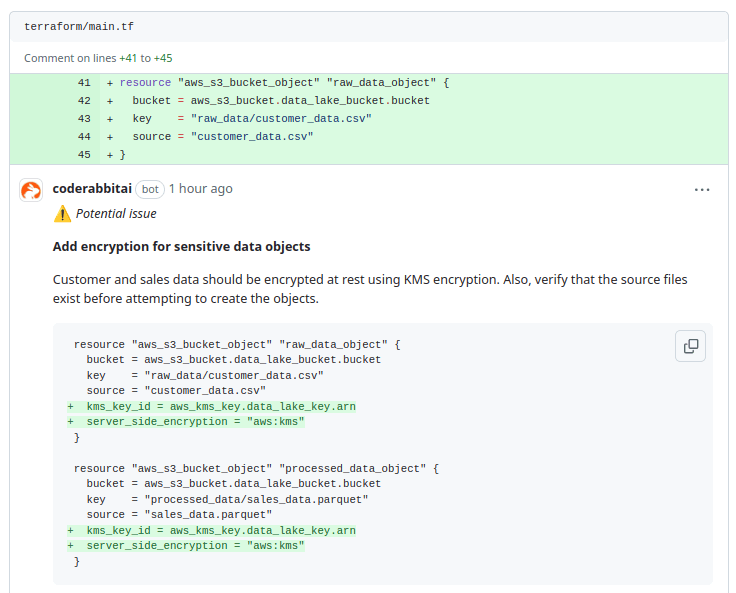Click the 'Add encryption for sensitive data objects' heading
Viewport: 736px width, 593px height.
pos(181,246)
